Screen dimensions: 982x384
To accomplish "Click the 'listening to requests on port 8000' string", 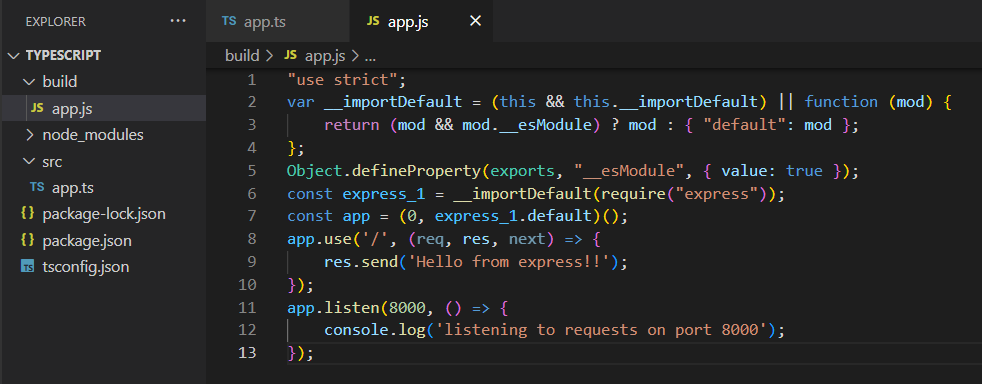I will (601, 330).
